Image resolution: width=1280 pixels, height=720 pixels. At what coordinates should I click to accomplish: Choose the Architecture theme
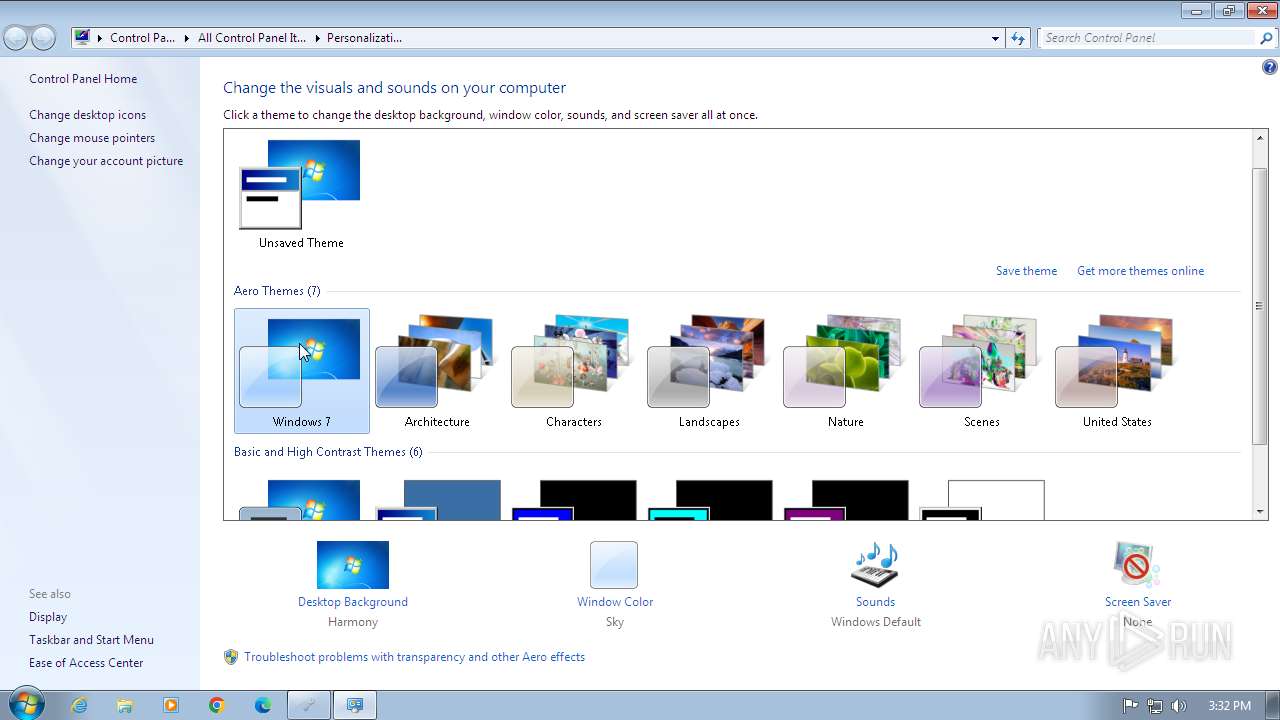click(x=437, y=371)
